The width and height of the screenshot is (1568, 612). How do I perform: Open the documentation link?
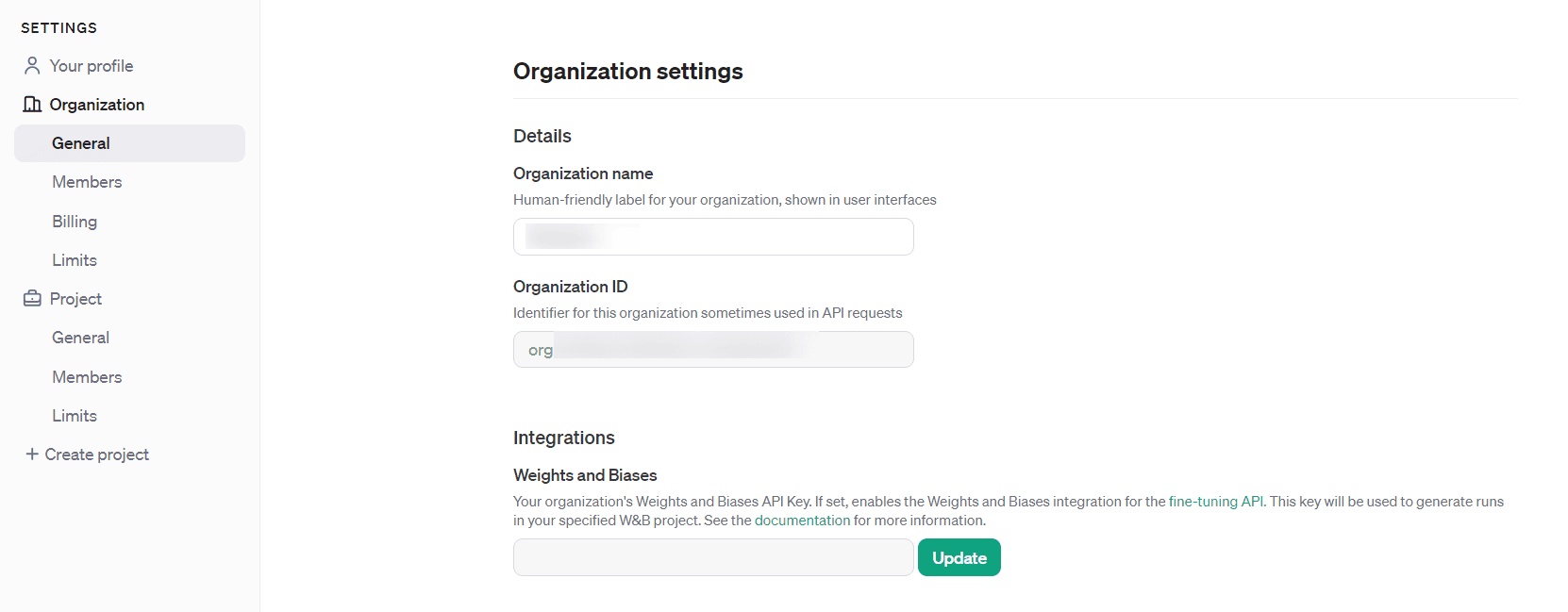802,521
